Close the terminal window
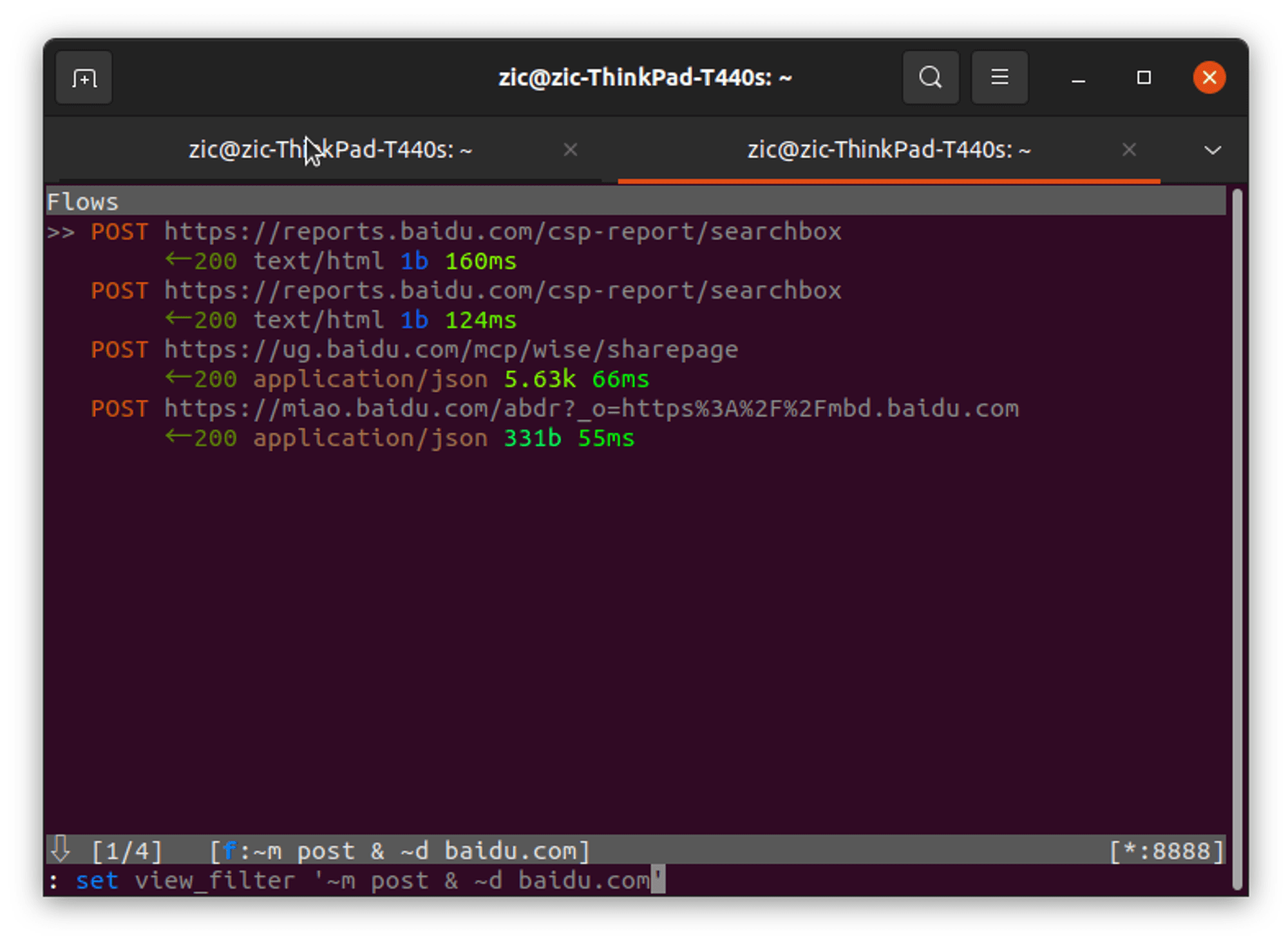The width and height of the screenshot is (1288, 941). [x=1209, y=78]
